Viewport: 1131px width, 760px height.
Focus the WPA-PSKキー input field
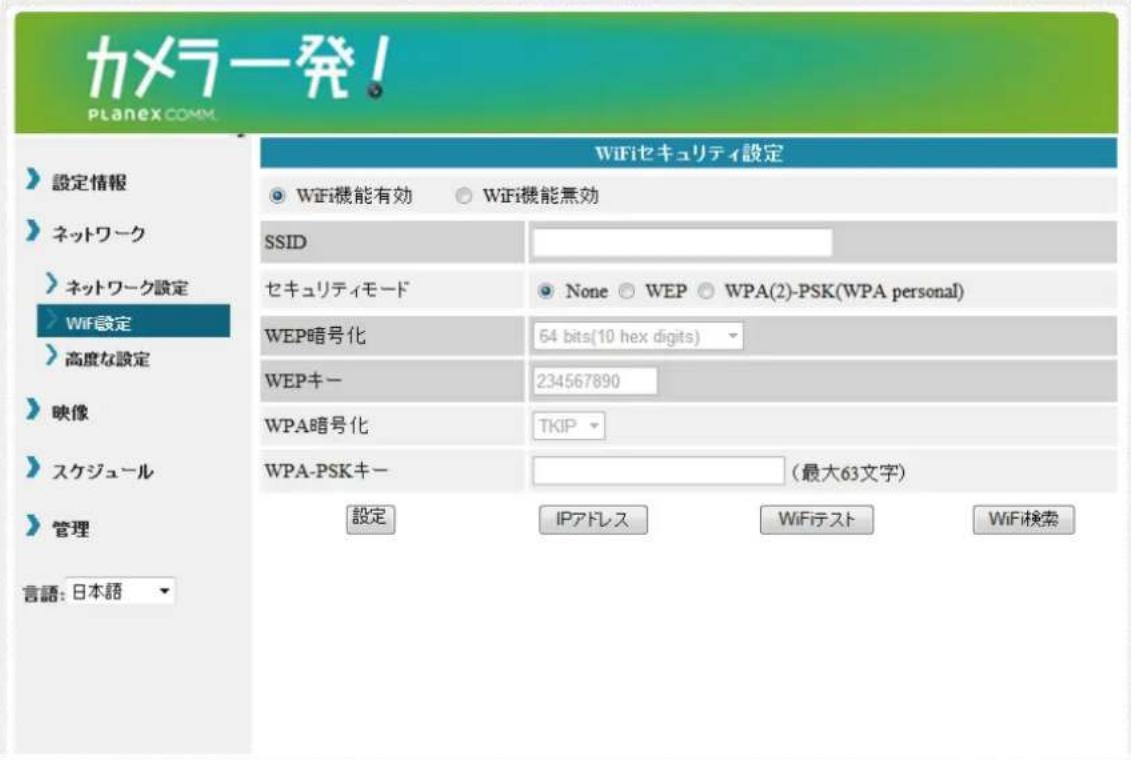point(658,470)
